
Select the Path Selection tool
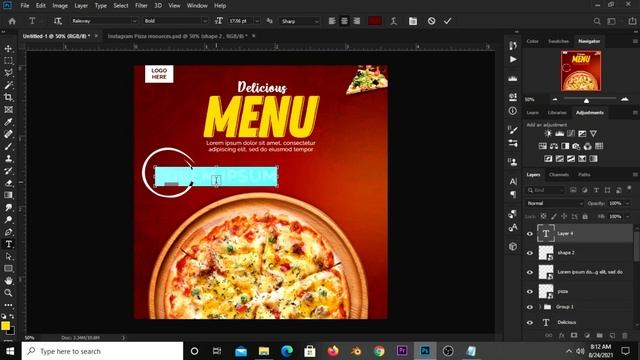coord(8,257)
